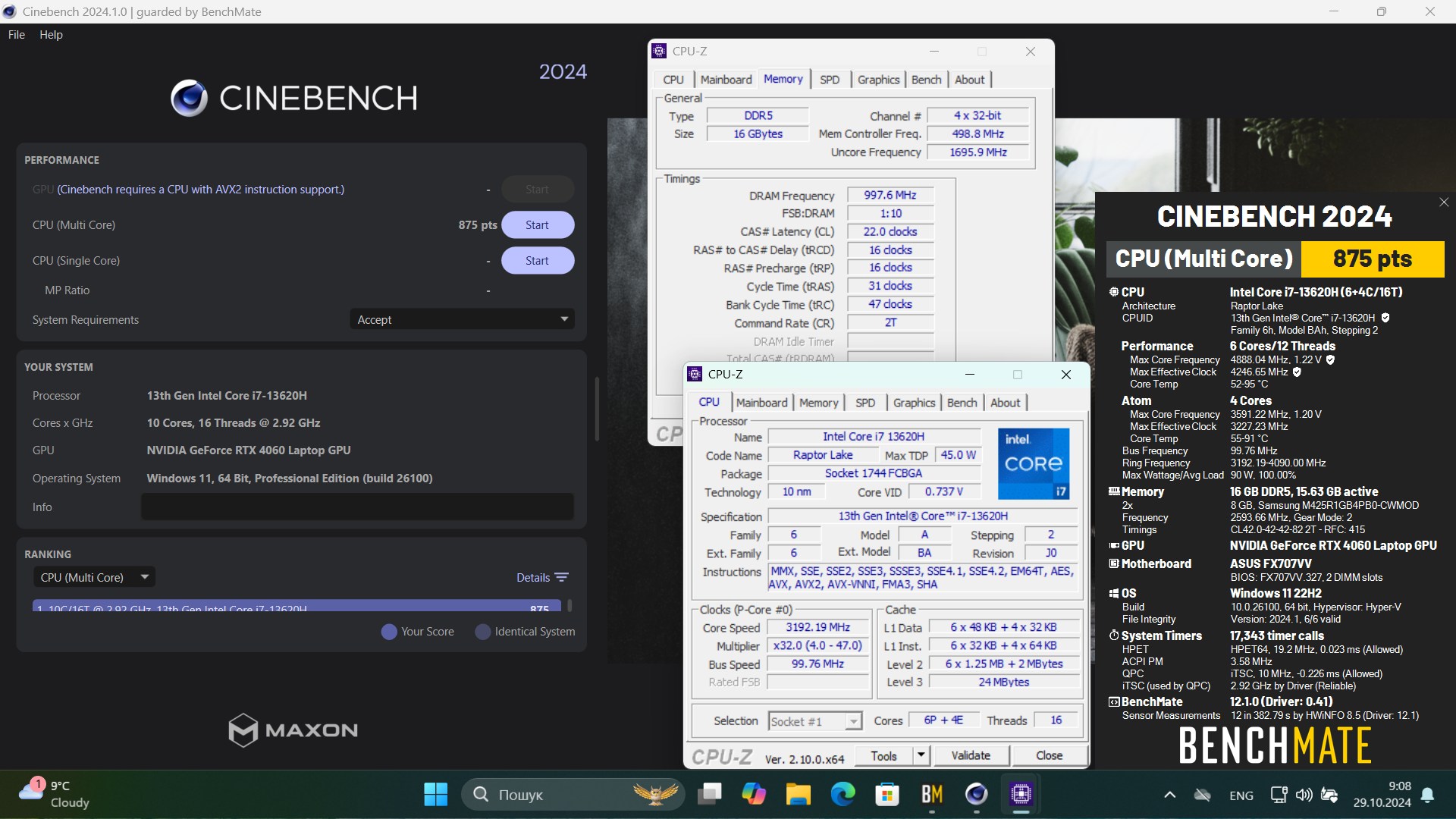The height and width of the screenshot is (819, 1456).
Task: Click the front CPU-Z title bar icon
Action: click(x=695, y=375)
